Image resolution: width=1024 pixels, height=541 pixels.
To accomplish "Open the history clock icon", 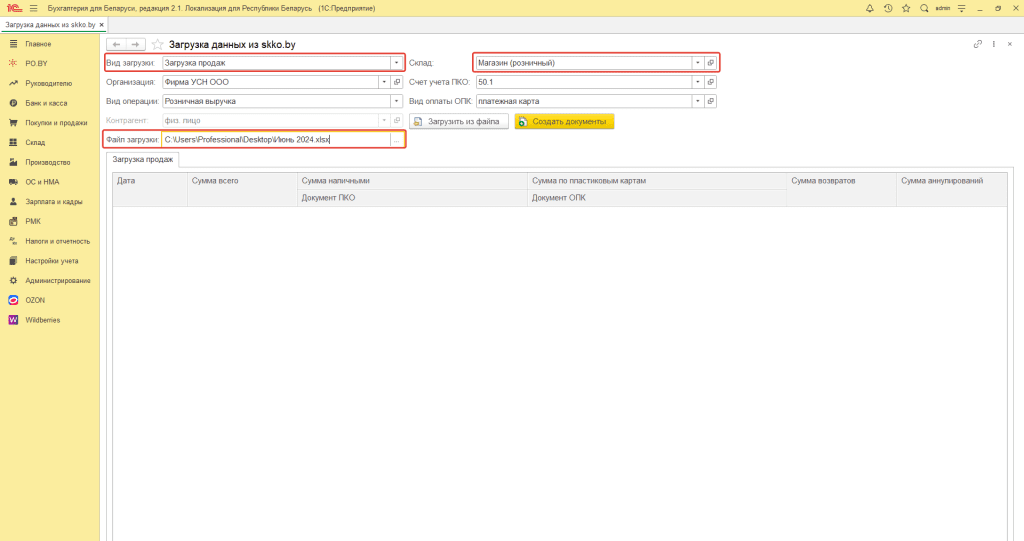I will tap(887, 8).
